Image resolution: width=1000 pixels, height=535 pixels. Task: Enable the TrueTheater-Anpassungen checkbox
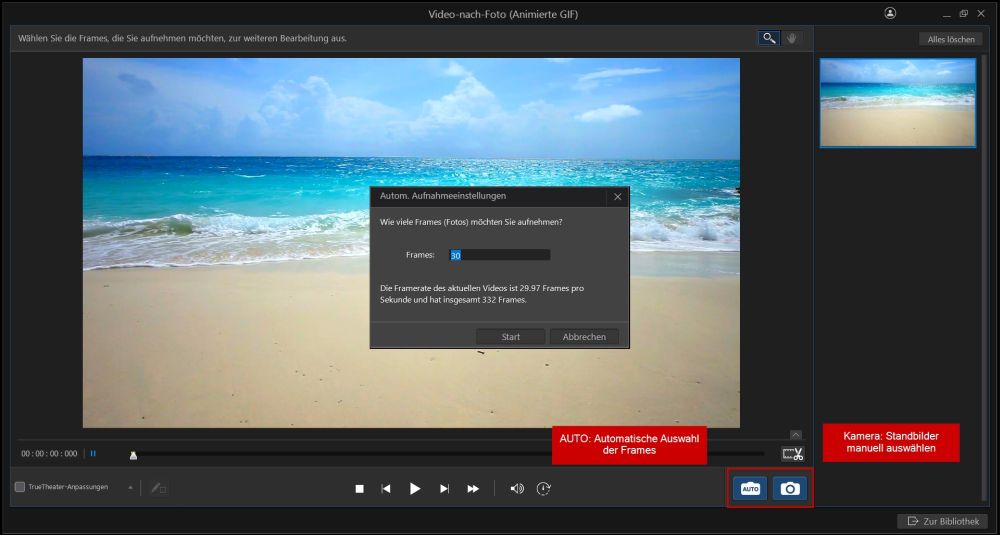pos(20,487)
